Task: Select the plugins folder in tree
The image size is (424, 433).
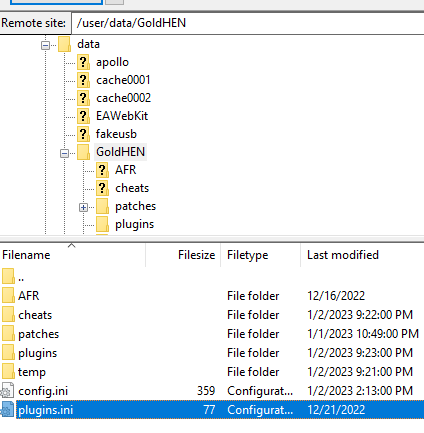Action: coord(134,224)
